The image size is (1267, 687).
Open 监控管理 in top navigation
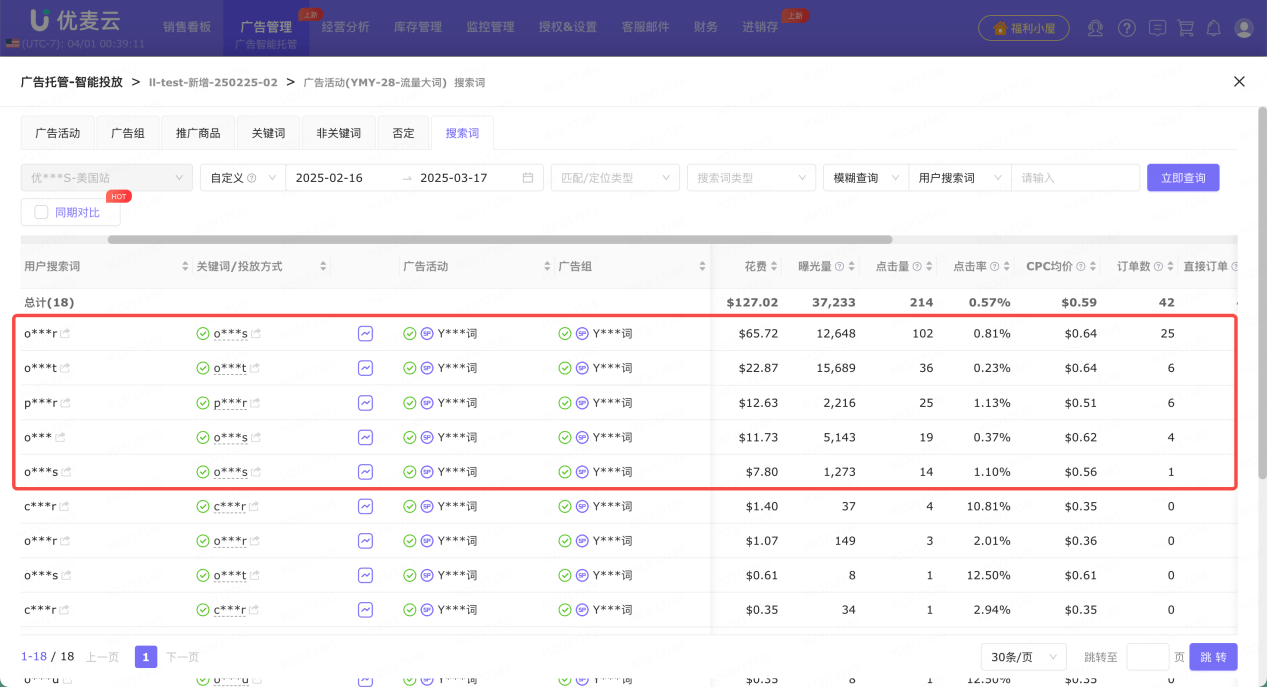(x=490, y=27)
